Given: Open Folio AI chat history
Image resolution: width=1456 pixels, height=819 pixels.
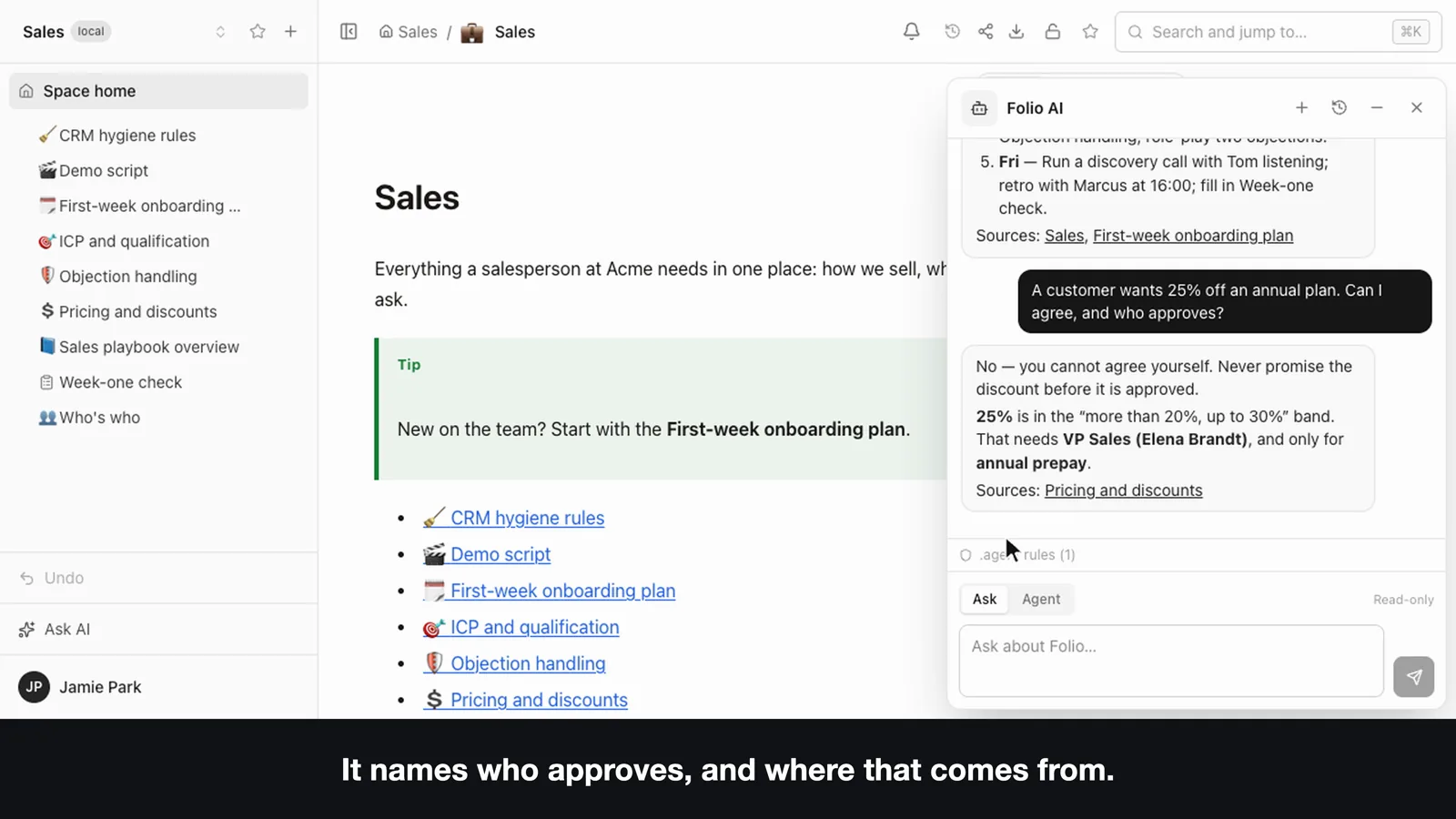Looking at the screenshot, I should click(1339, 107).
